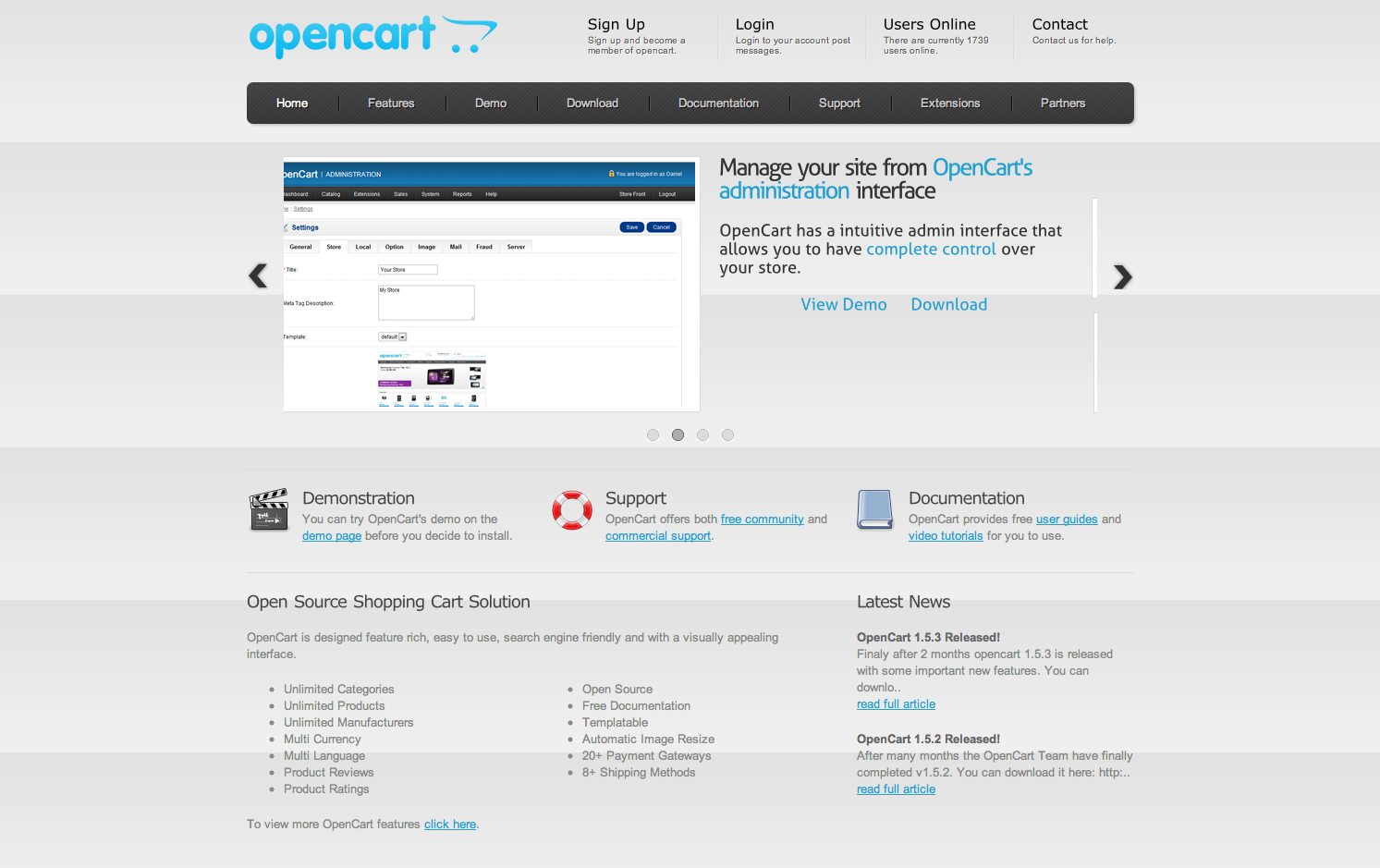Select the first slideshow dot
Viewport: 1380px width, 868px height.
point(653,435)
